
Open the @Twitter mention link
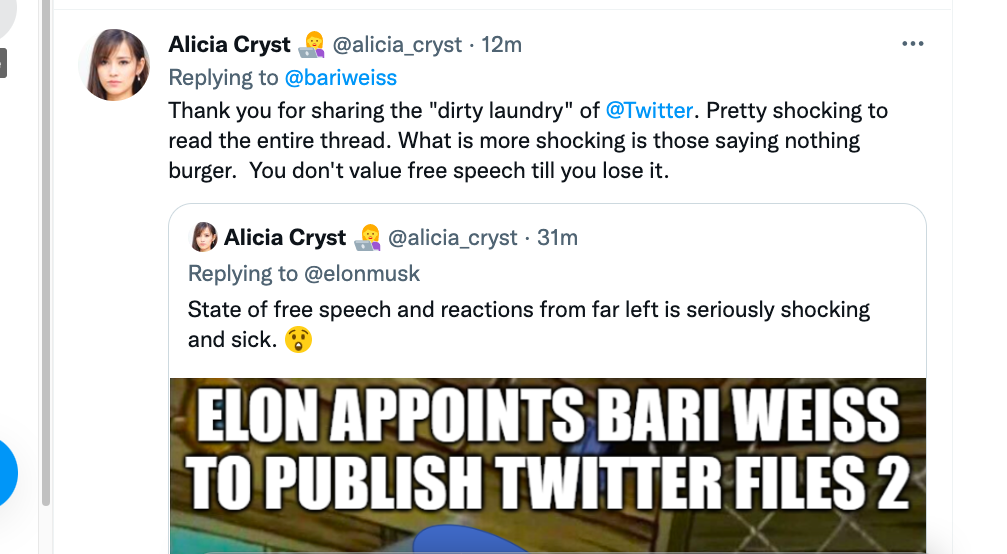(x=649, y=110)
